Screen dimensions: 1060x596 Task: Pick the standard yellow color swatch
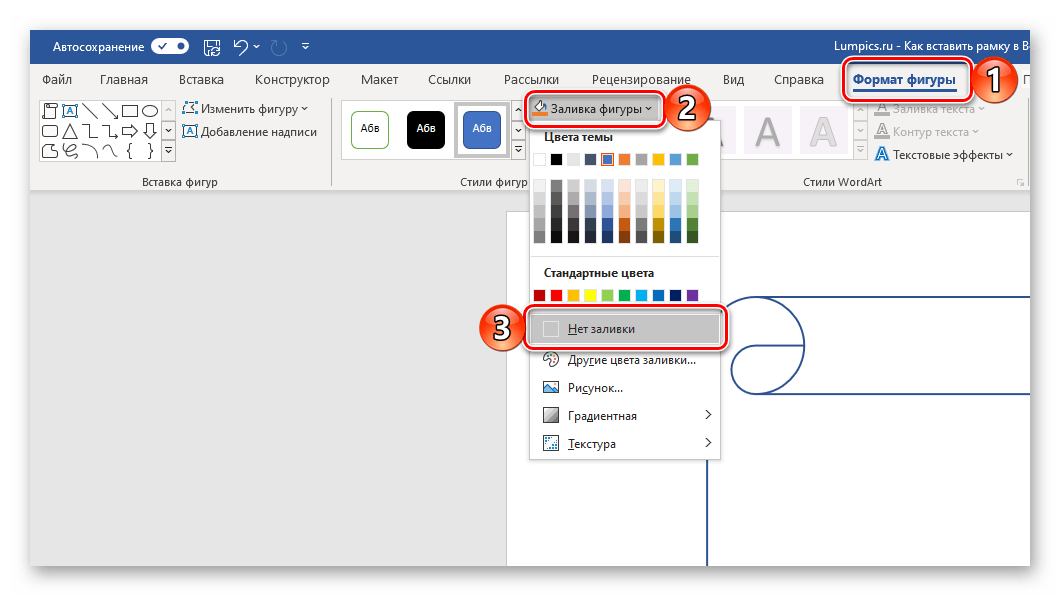590,295
